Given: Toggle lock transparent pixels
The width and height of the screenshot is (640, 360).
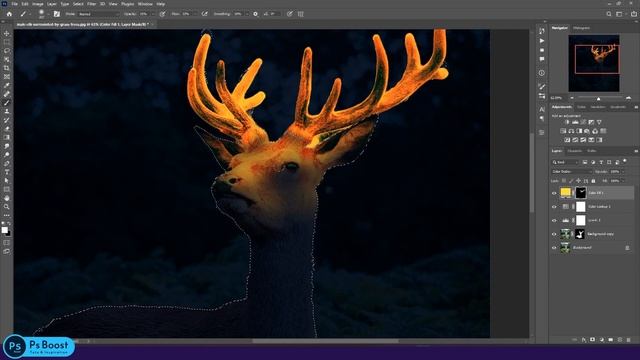Looking at the screenshot, I should 564,181.
